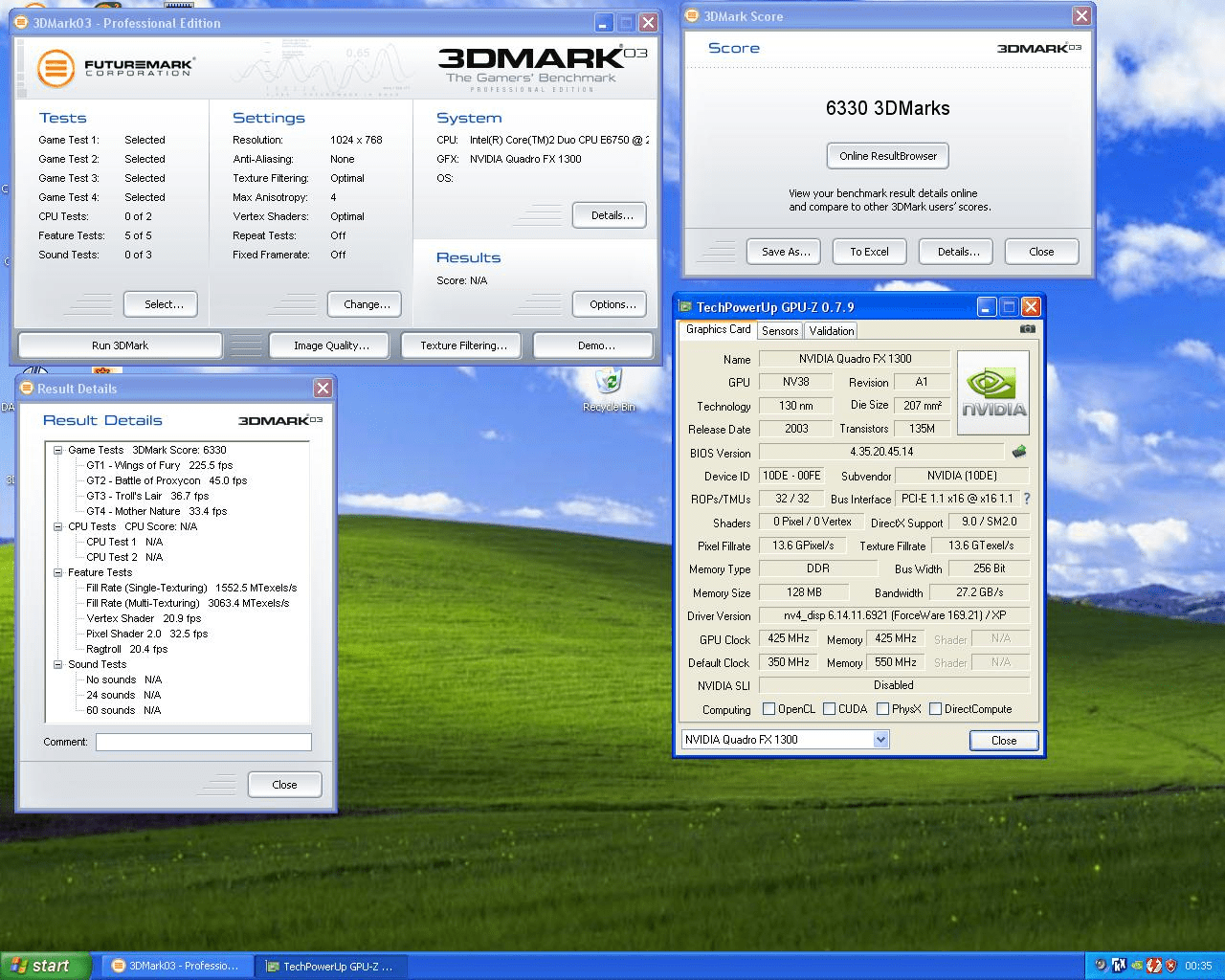
Task: Open the Online ResultBrowser
Action: click(887, 156)
